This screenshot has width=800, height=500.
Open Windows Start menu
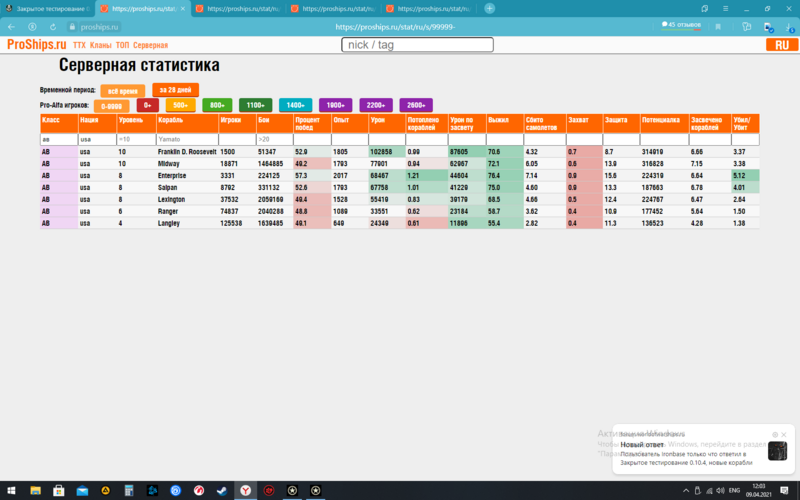point(10,490)
